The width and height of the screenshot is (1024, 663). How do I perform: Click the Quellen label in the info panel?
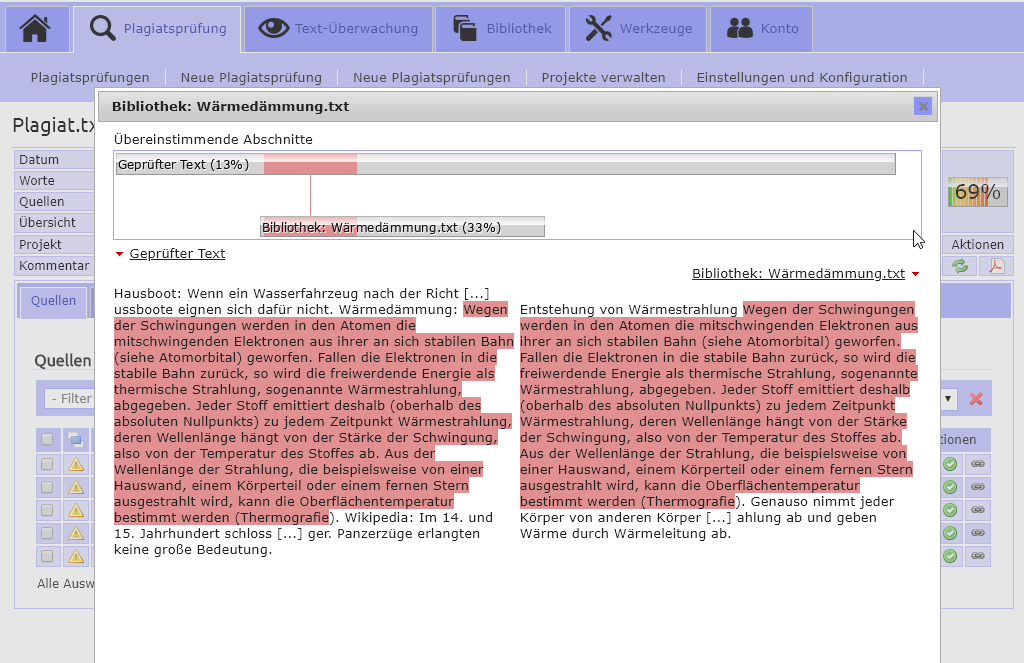42,202
